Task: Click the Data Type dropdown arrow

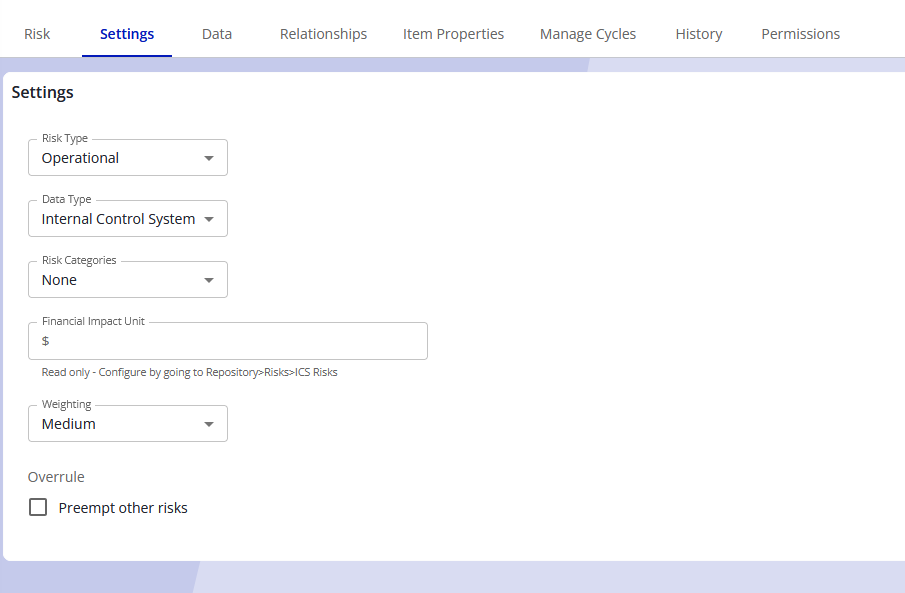Action: [208, 219]
